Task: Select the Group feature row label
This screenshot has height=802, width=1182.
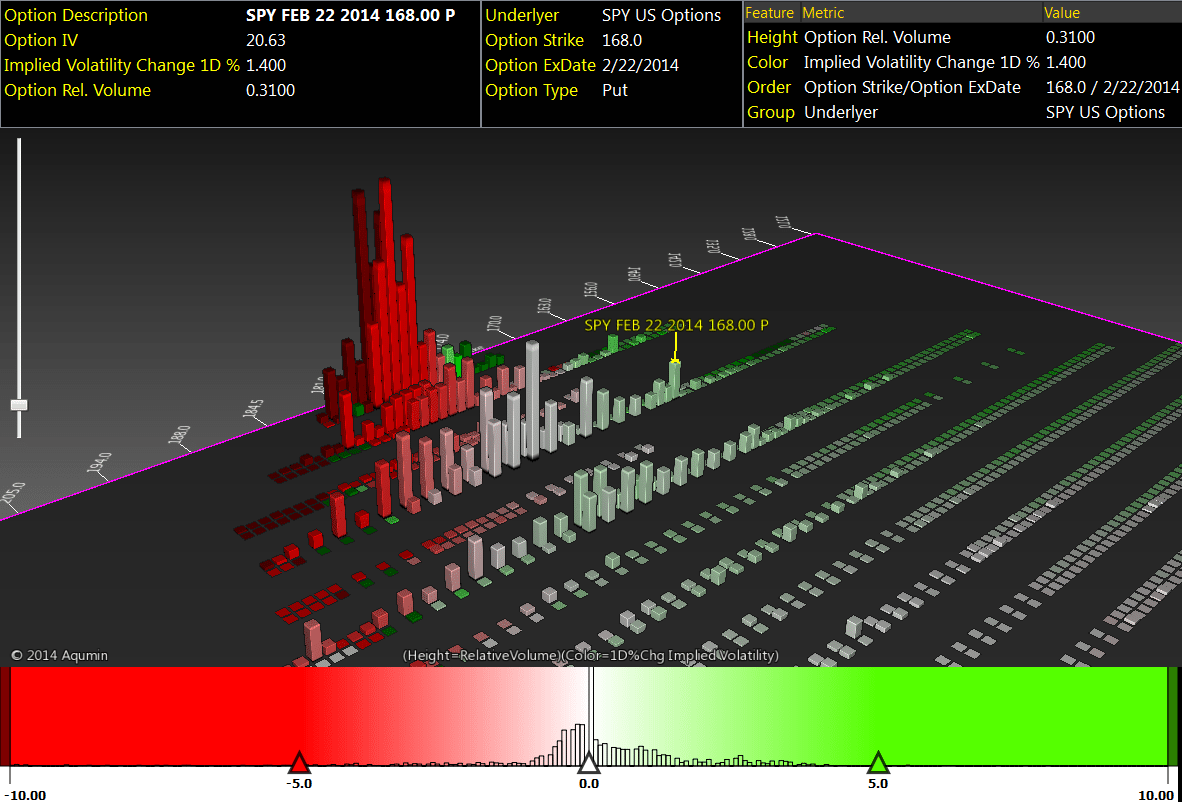Action: coord(770,112)
